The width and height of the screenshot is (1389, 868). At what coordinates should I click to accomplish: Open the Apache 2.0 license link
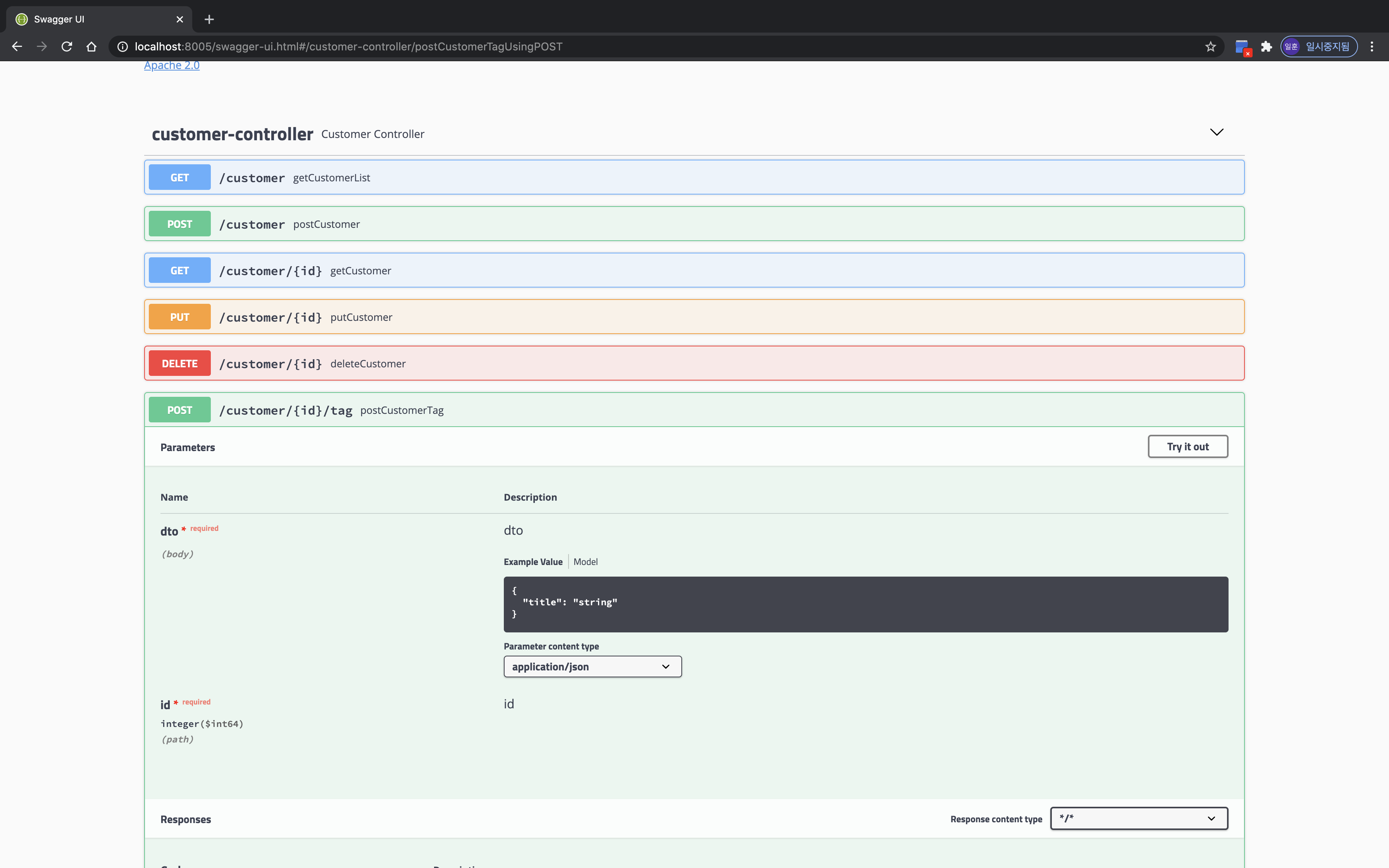pos(172,65)
